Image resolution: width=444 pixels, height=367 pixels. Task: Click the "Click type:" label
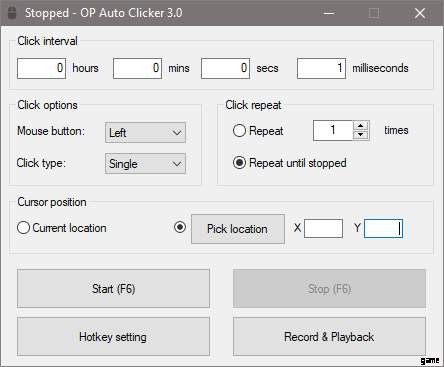pos(41,163)
